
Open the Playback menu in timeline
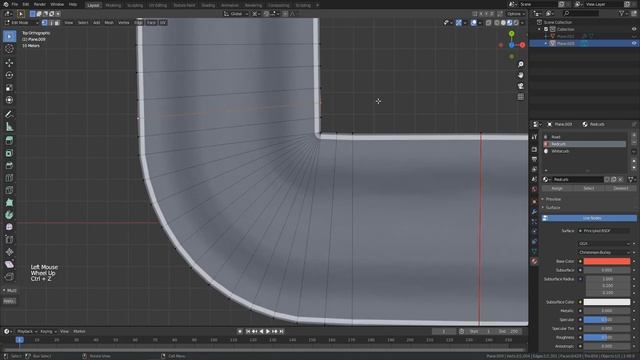pyautogui.click(x=27, y=332)
